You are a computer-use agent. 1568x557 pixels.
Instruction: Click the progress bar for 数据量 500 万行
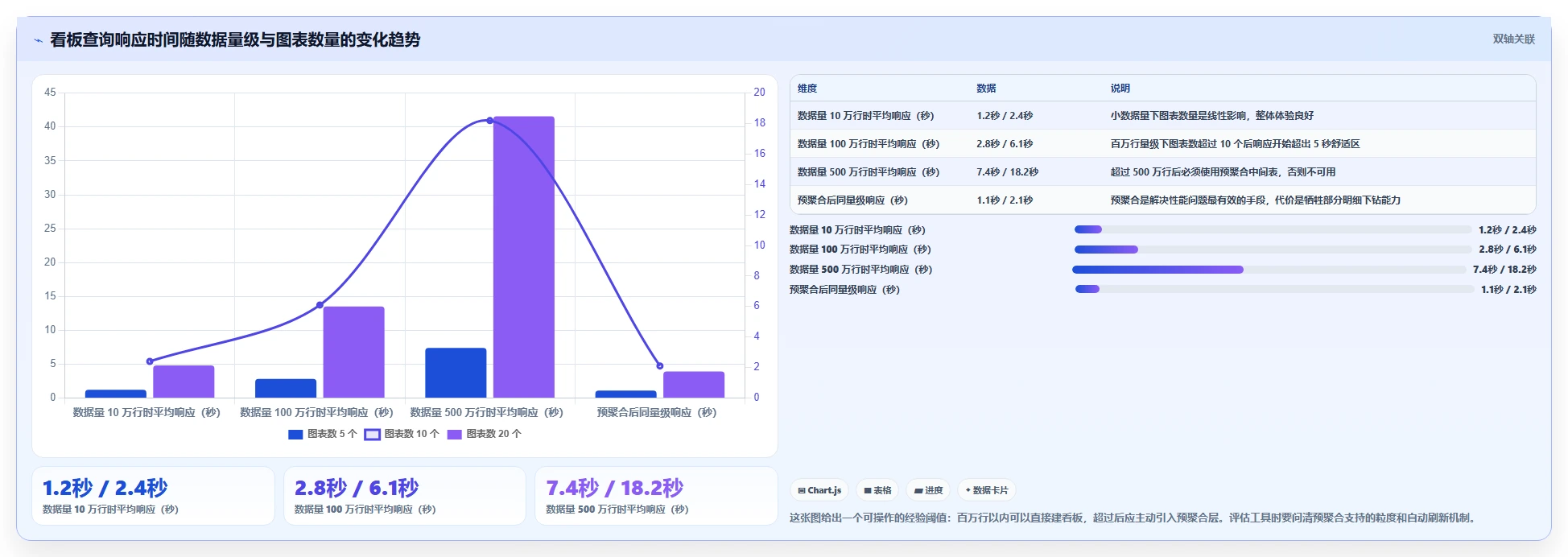tap(1269, 270)
